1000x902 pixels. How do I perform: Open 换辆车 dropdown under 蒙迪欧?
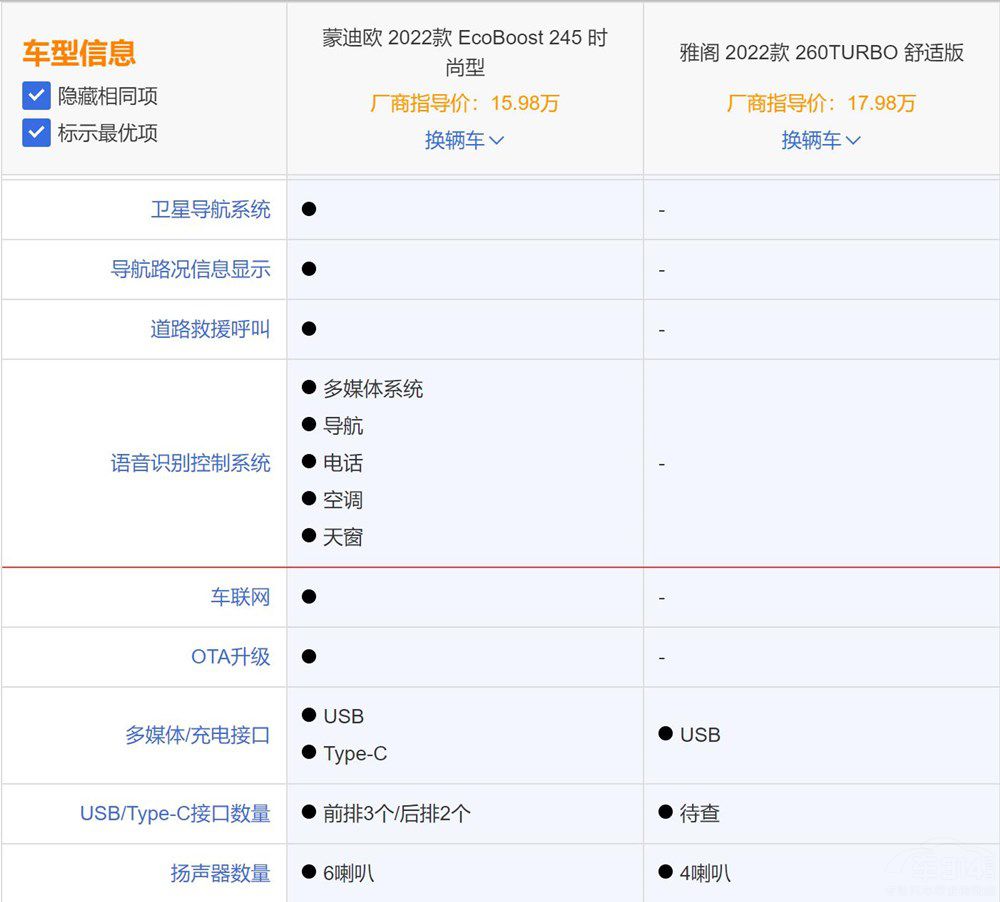464,140
